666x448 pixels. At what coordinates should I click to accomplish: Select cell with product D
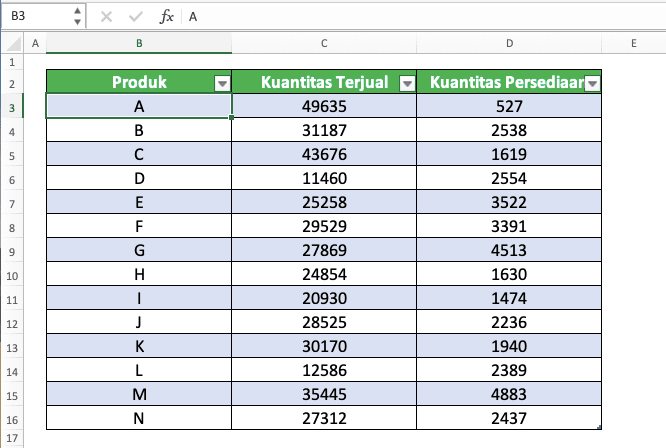pyautogui.click(x=139, y=178)
